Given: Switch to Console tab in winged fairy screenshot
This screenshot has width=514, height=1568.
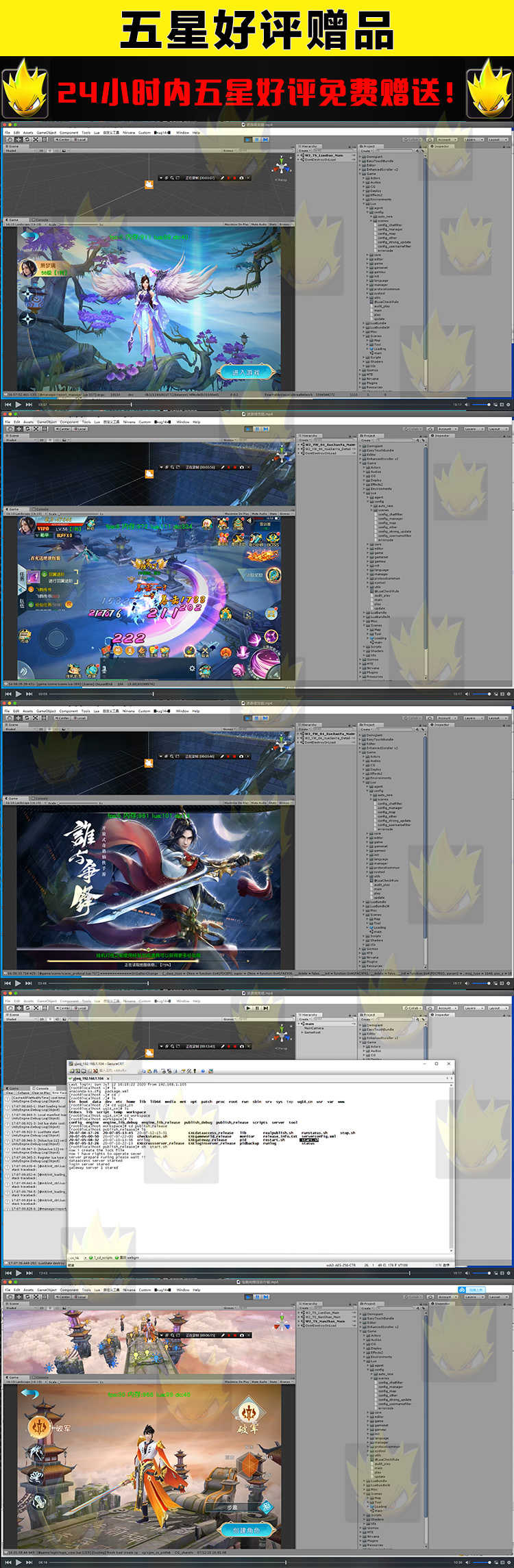Looking at the screenshot, I should click(40, 220).
